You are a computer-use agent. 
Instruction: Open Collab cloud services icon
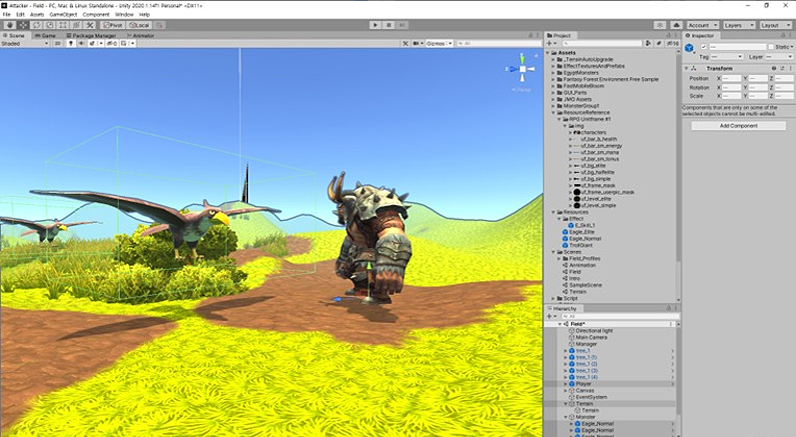click(674, 25)
